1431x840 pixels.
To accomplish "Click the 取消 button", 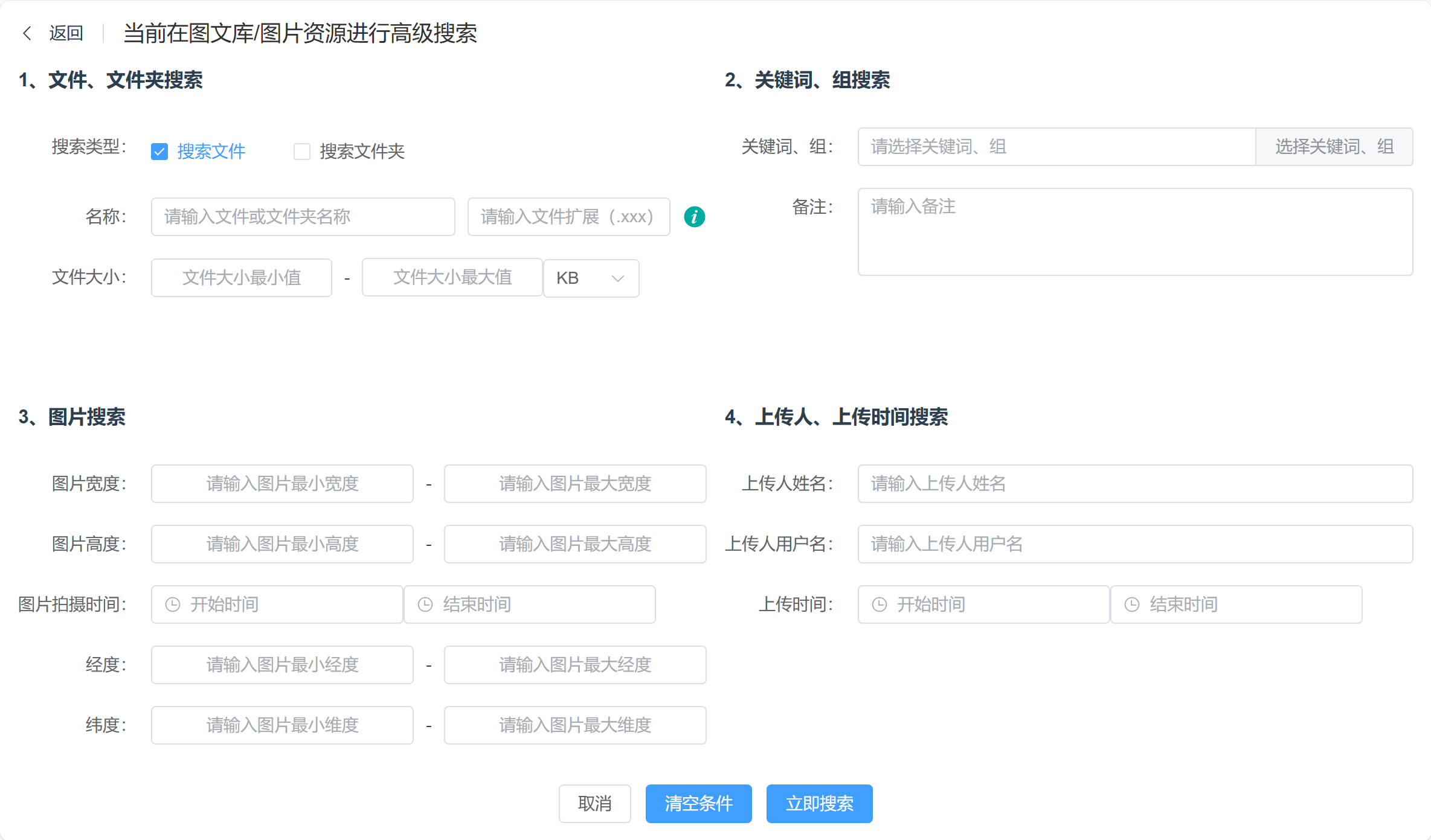I will click(x=594, y=804).
